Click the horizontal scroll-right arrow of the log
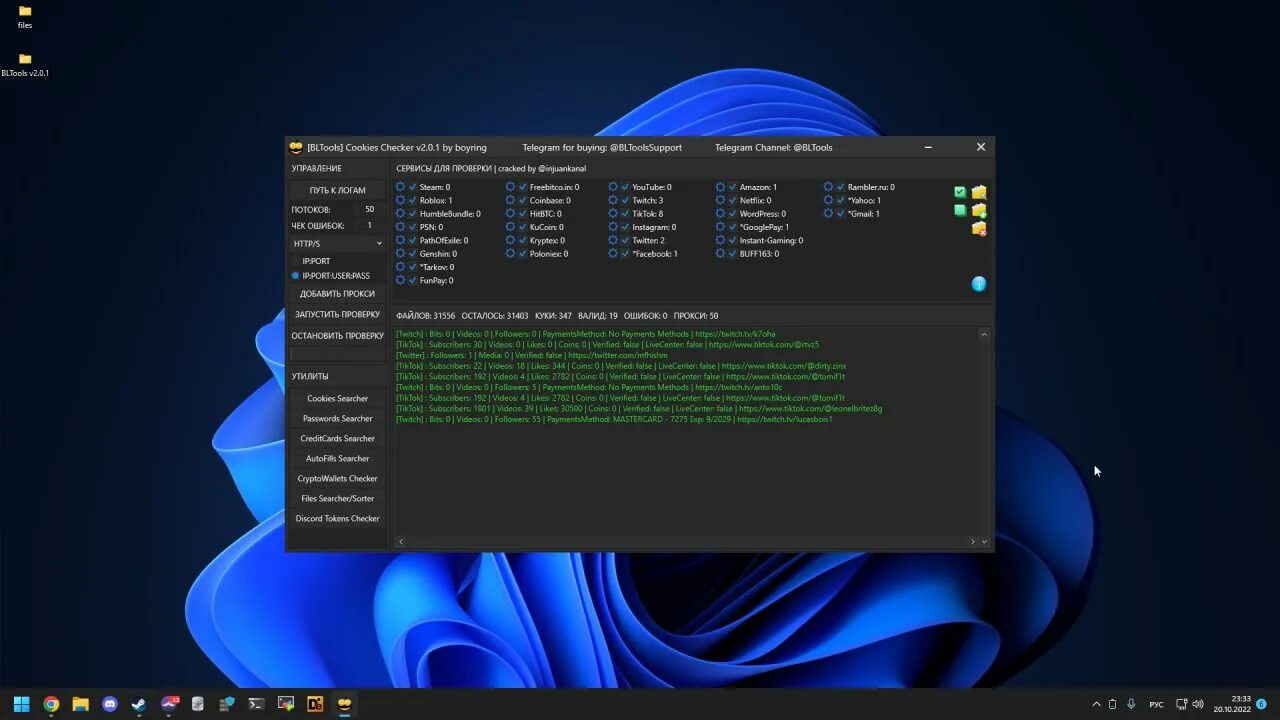This screenshot has height=720, width=1280. coord(972,541)
